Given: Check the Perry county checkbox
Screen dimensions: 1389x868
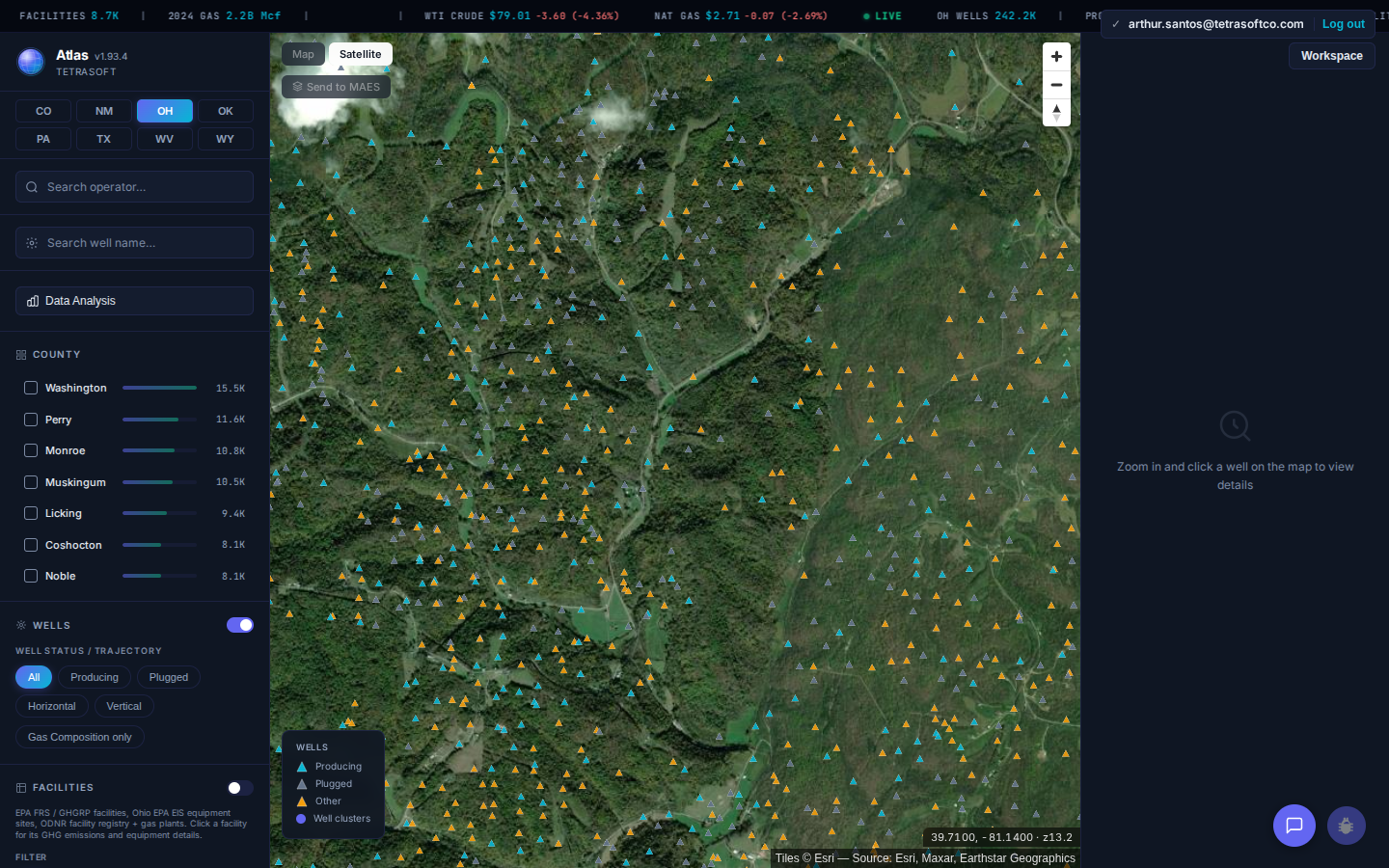Looking at the screenshot, I should tap(31, 420).
